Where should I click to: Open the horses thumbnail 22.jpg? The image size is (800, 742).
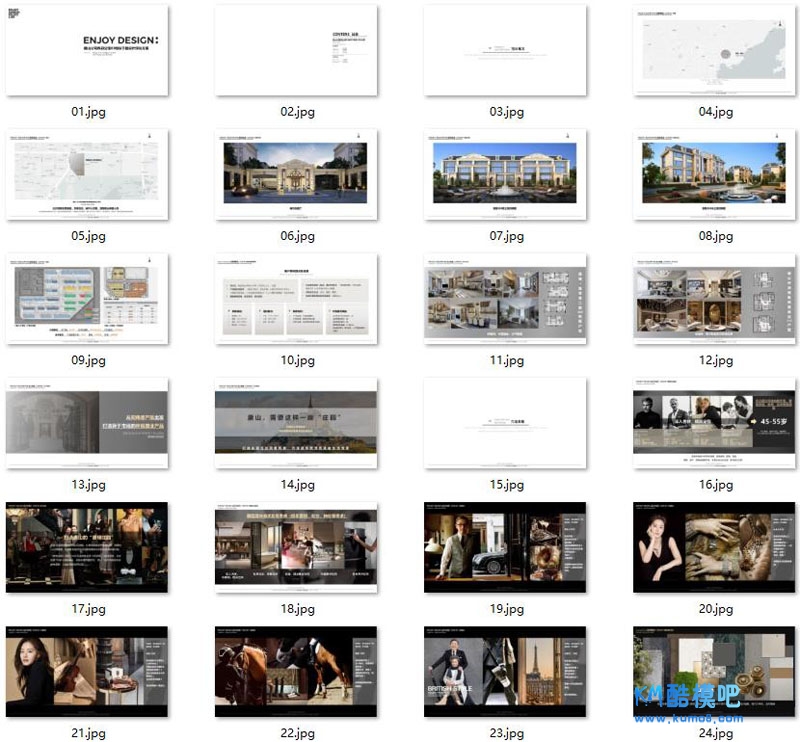pyautogui.click(x=296, y=671)
